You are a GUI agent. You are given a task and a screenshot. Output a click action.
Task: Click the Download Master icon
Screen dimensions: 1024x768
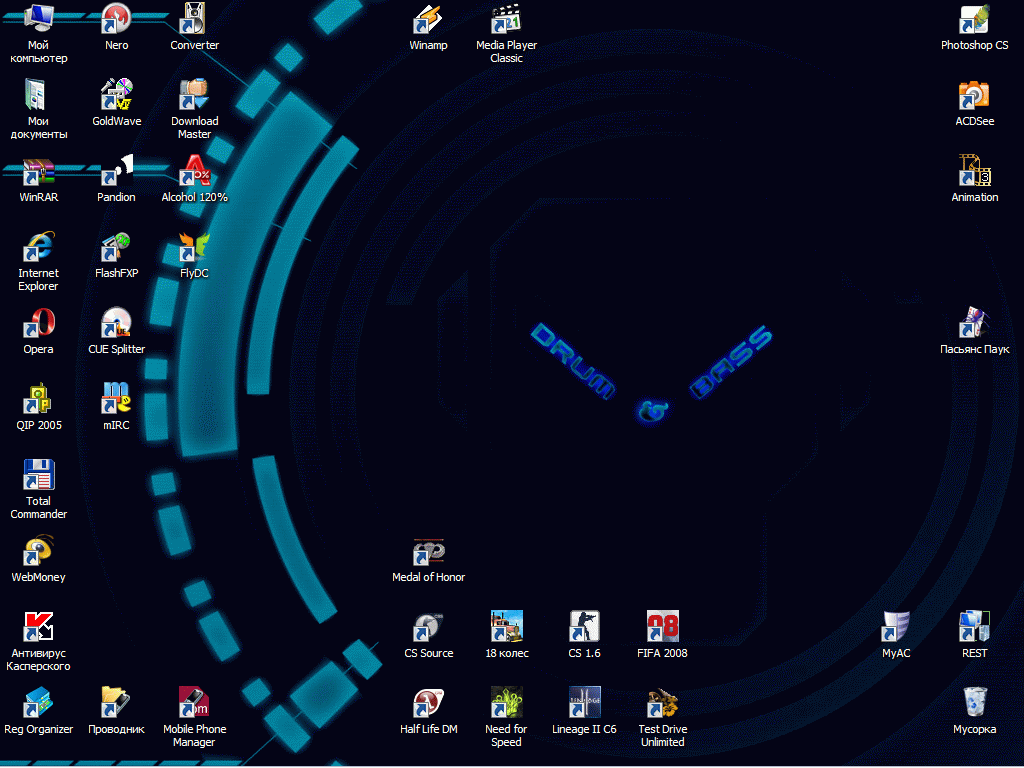click(195, 94)
